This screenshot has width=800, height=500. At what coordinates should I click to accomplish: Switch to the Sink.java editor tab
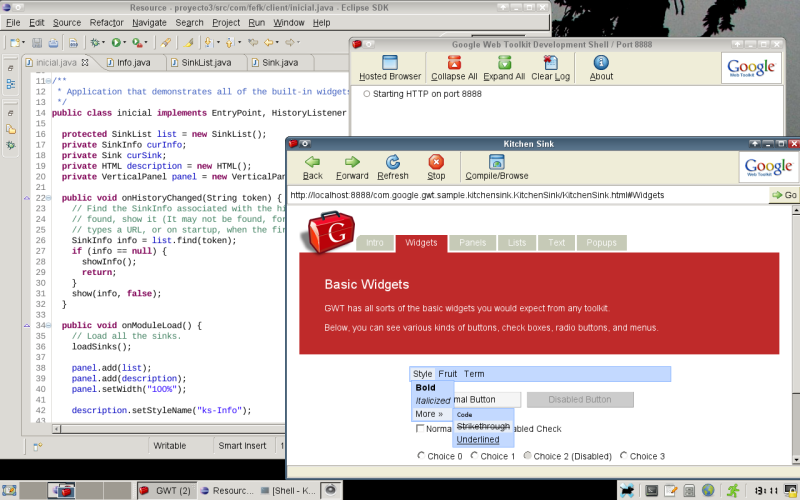click(280, 63)
